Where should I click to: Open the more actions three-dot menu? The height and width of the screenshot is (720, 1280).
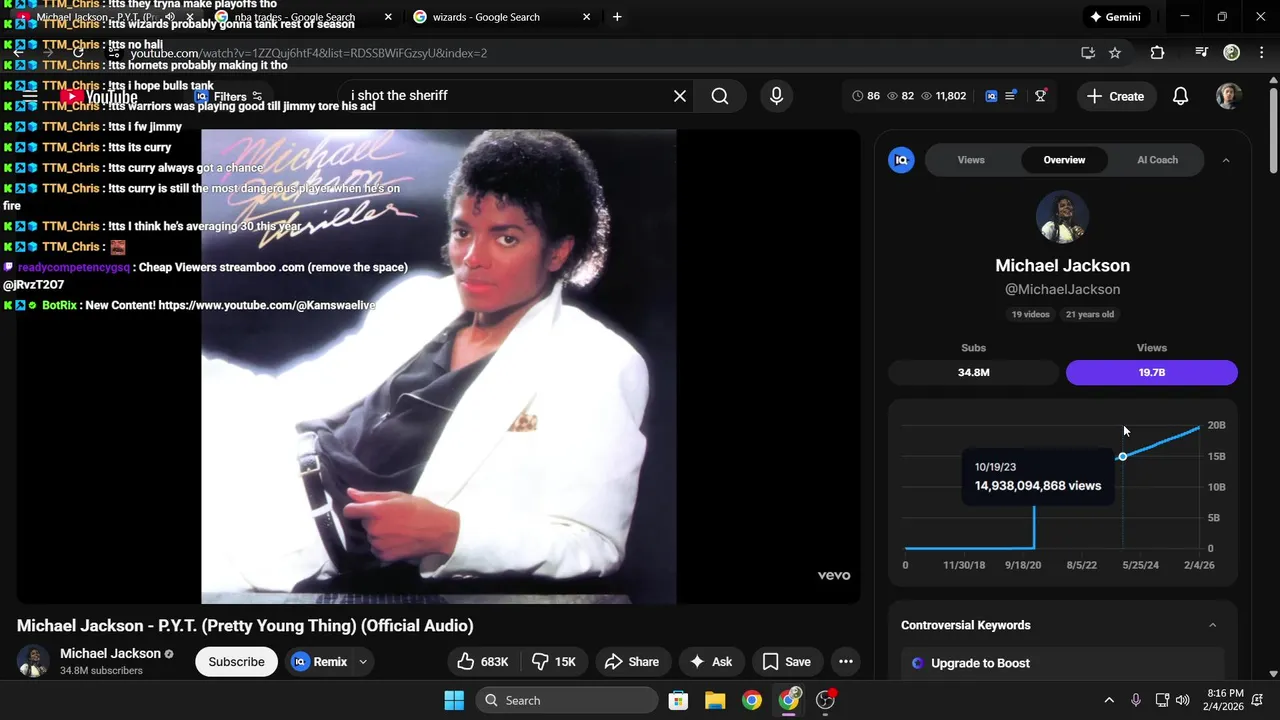click(846, 662)
